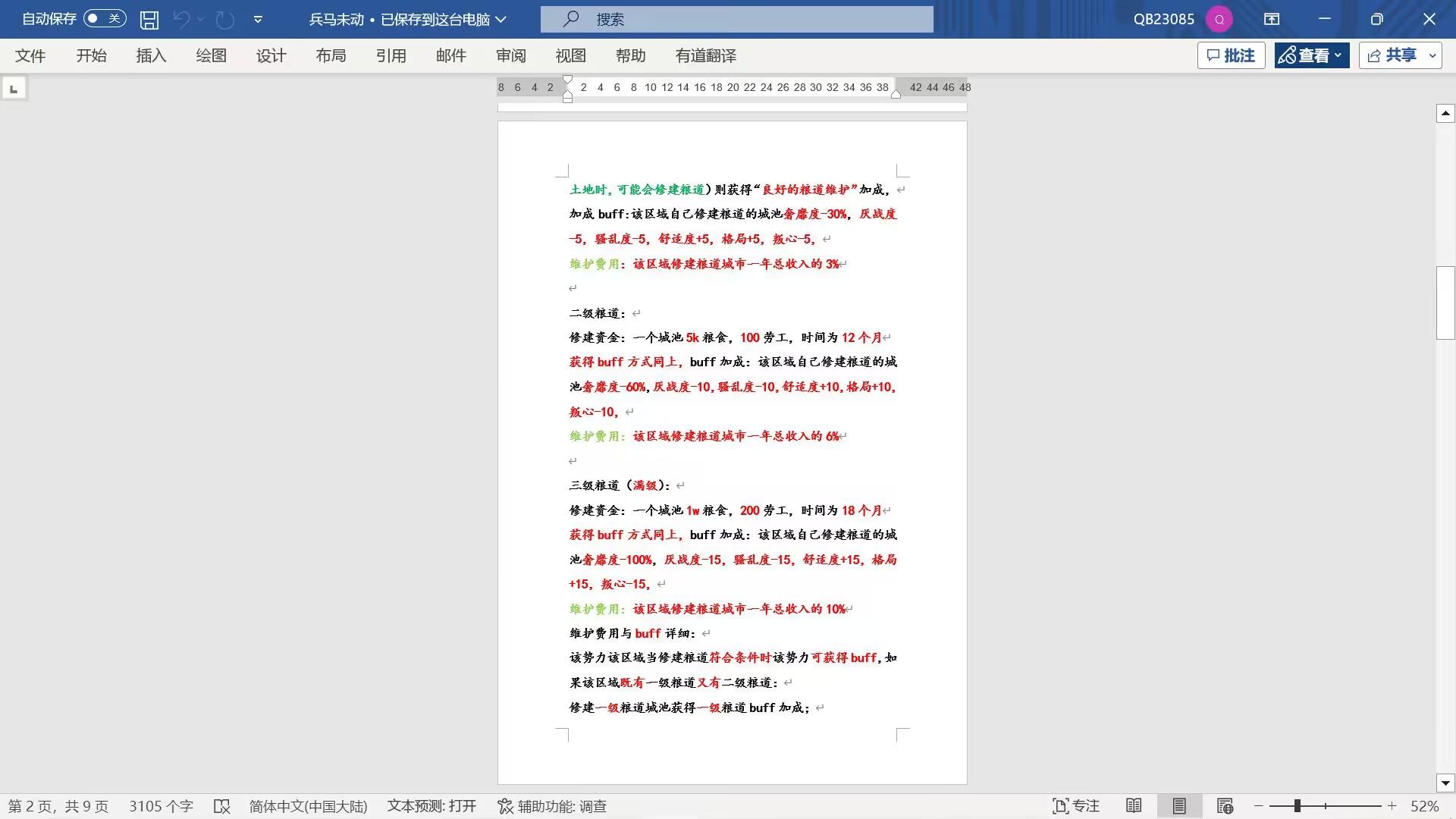
Task: Toggle the AutoSave switch
Action: pyautogui.click(x=105, y=19)
